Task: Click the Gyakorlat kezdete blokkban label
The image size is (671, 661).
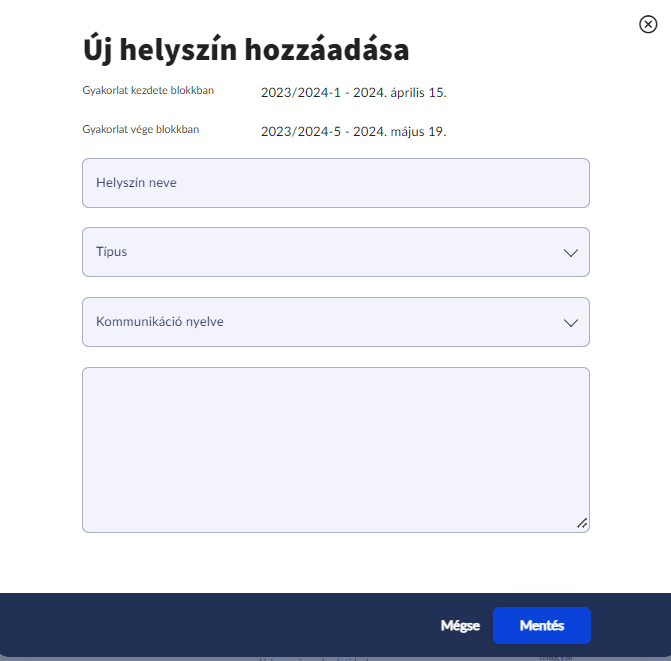Action: (x=148, y=91)
